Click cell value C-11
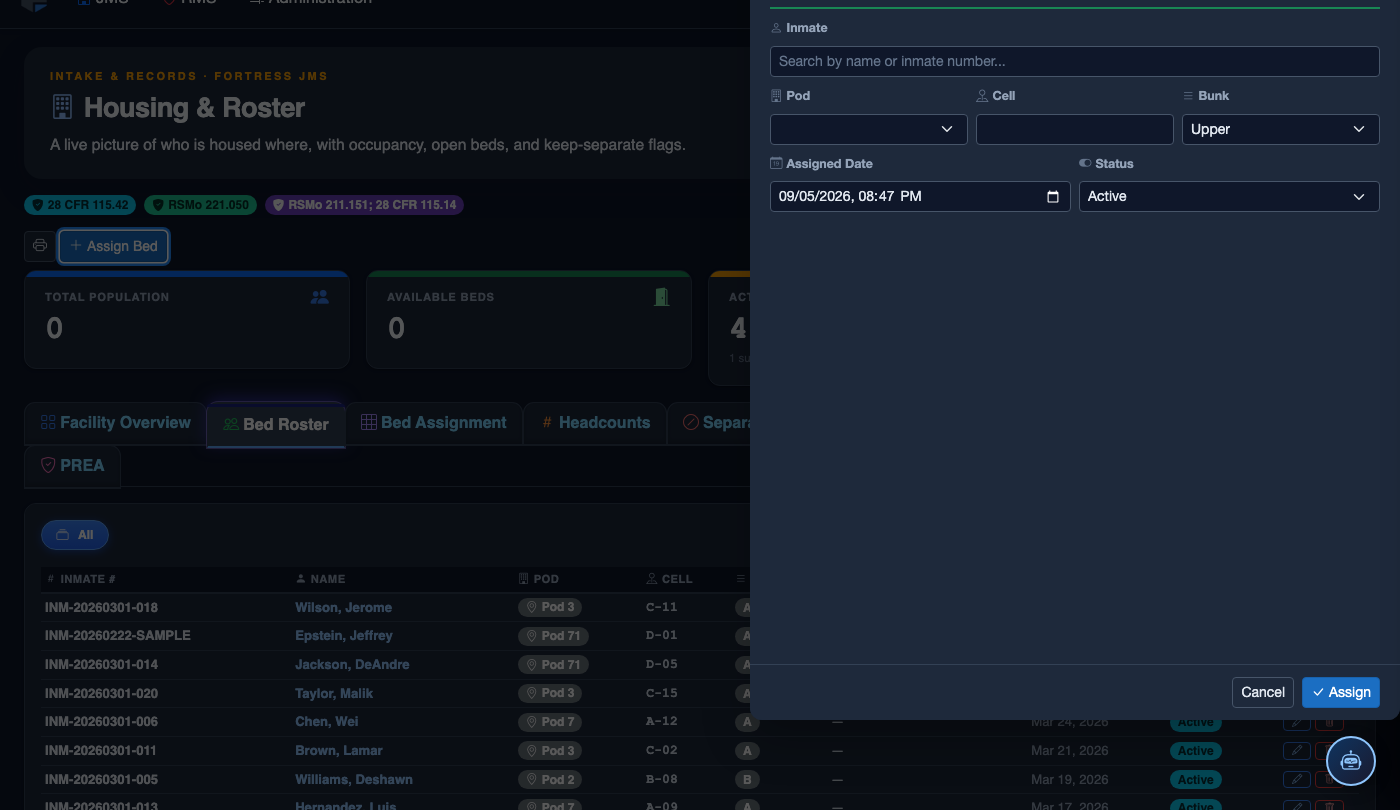 (x=662, y=608)
